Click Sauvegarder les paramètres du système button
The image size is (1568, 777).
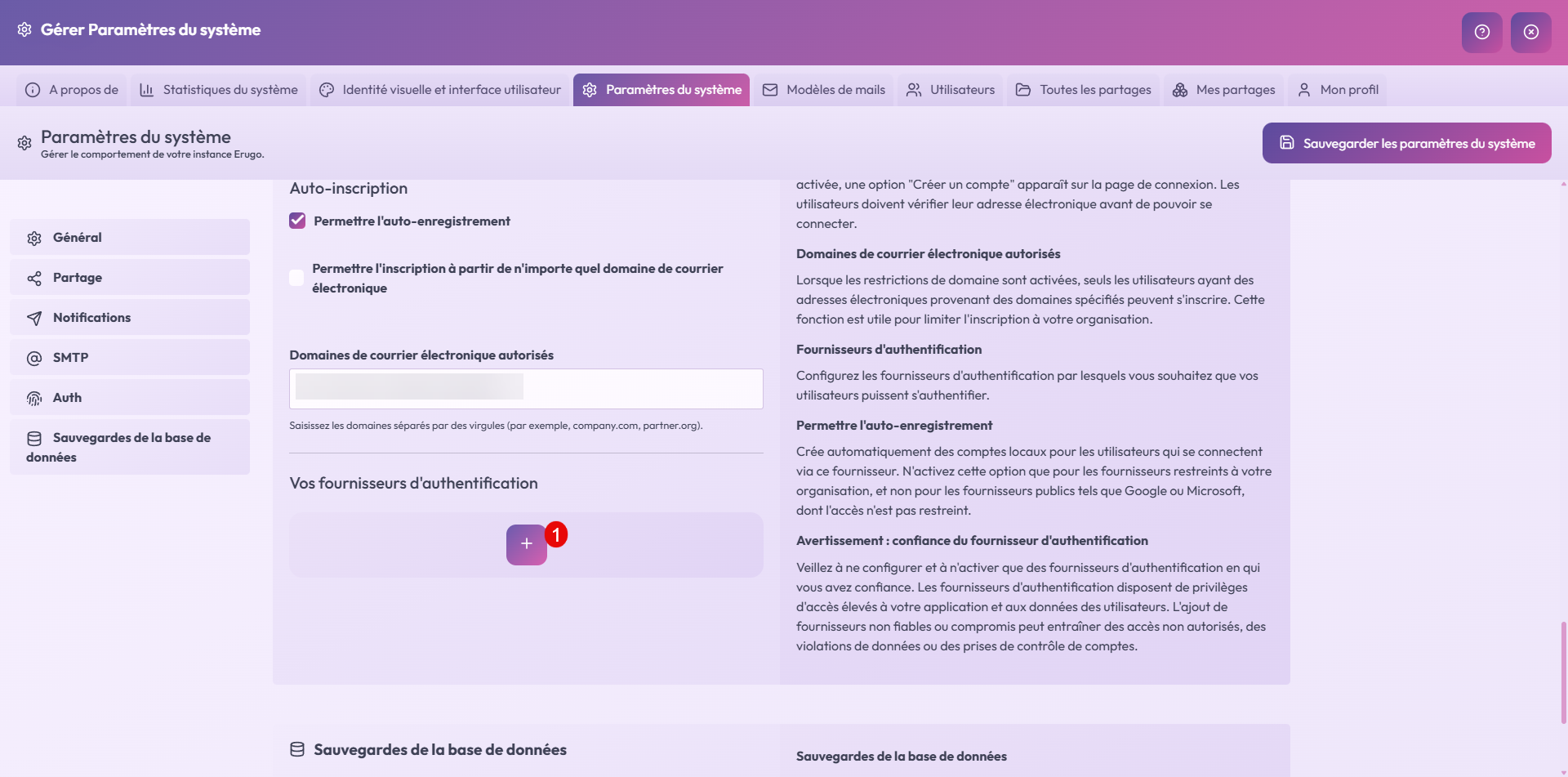1406,143
